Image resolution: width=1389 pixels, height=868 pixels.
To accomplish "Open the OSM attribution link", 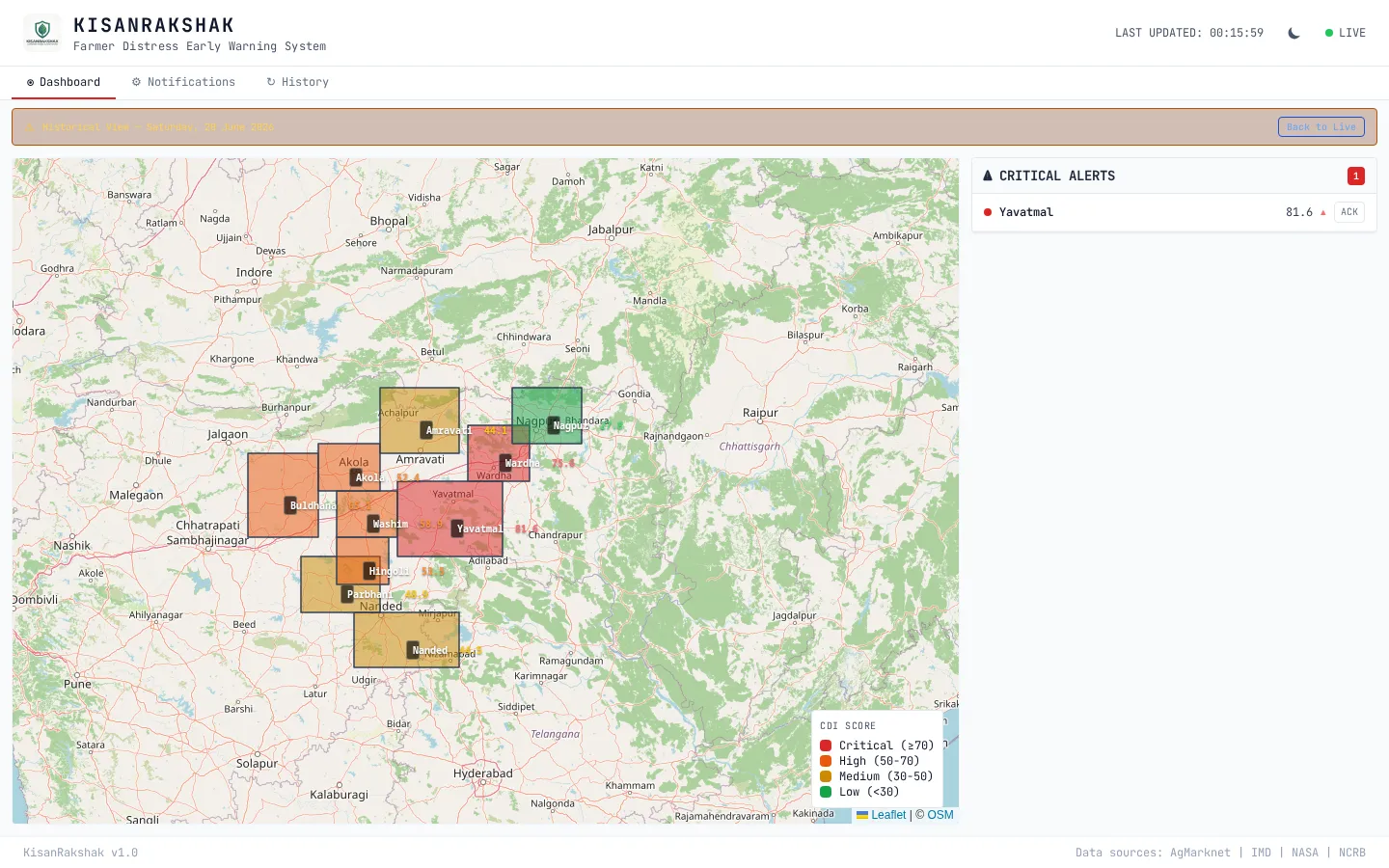I will coord(940,815).
